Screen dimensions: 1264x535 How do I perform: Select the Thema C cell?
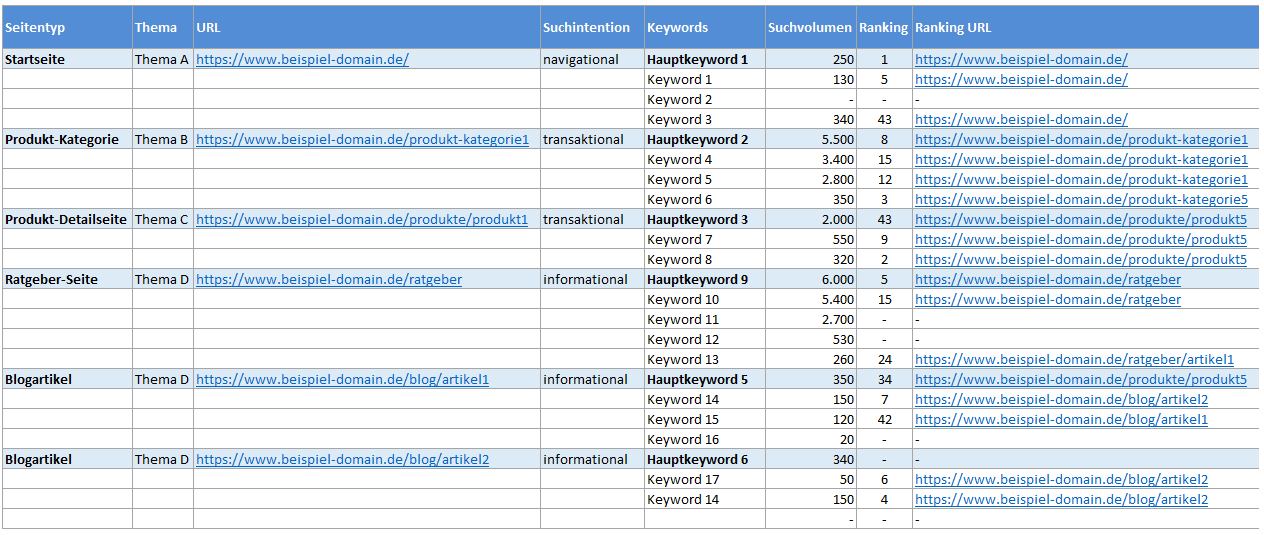point(163,219)
